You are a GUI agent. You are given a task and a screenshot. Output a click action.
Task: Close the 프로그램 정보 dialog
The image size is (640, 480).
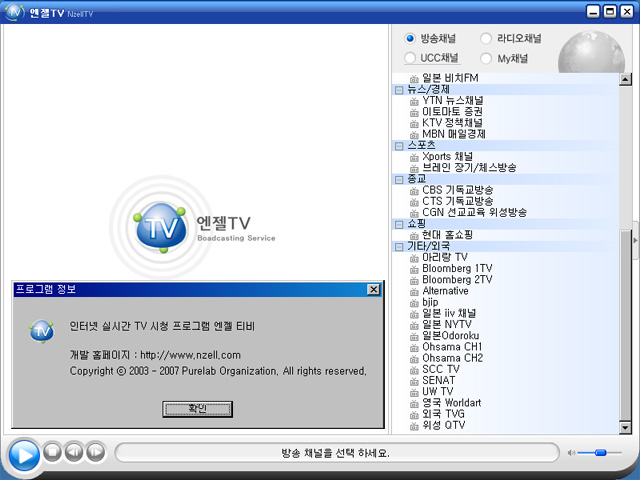point(373,289)
